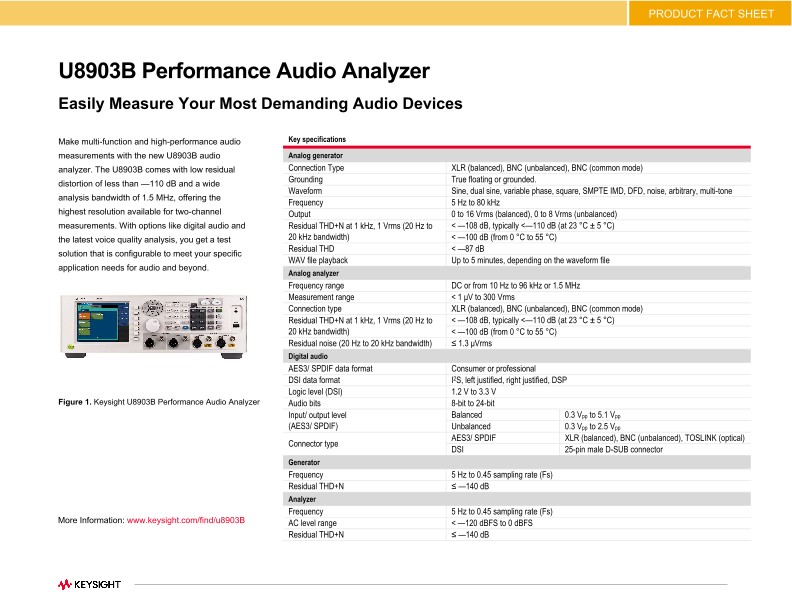Click the value < —120 dBFS to 0 dBFS
Viewport: 792px width, 612px height.
pyautogui.click(x=491, y=523)
